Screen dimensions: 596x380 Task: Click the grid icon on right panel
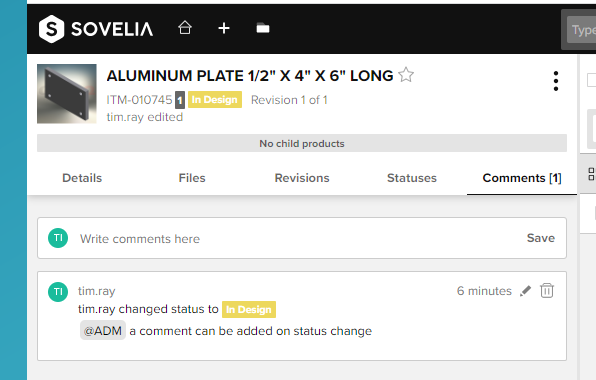point(591,174)
